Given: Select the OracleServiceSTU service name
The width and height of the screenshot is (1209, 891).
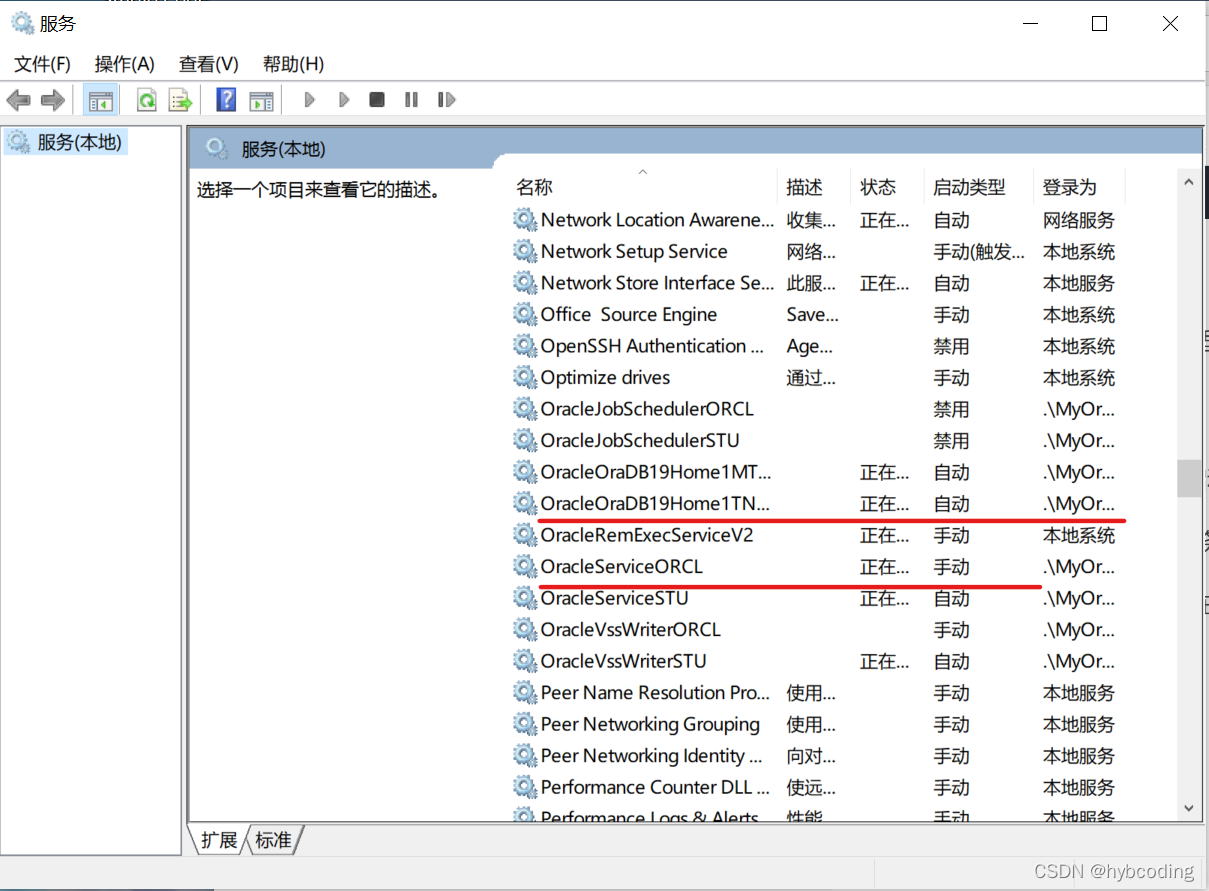Looking at the screenshot, I should coord(614,598).
